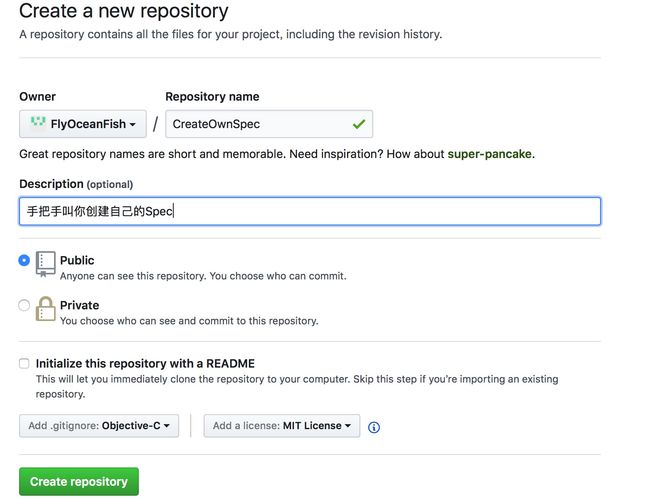Click the FlyOceanFish avatar icon
This screenshot has width=650, height=504.
pyautogui.click(x=38, y=122)
